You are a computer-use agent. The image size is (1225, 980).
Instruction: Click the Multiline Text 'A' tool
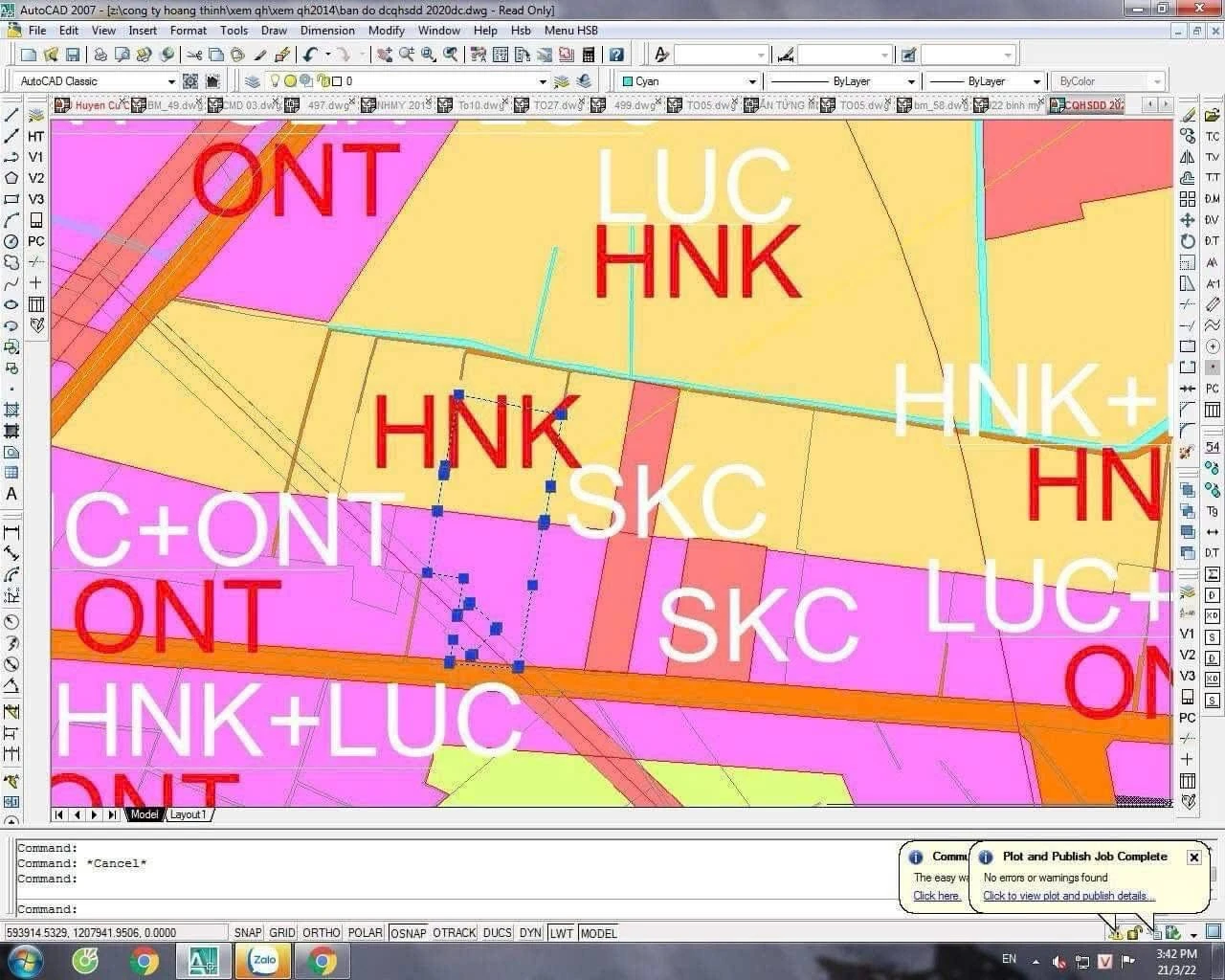(11, 494)
